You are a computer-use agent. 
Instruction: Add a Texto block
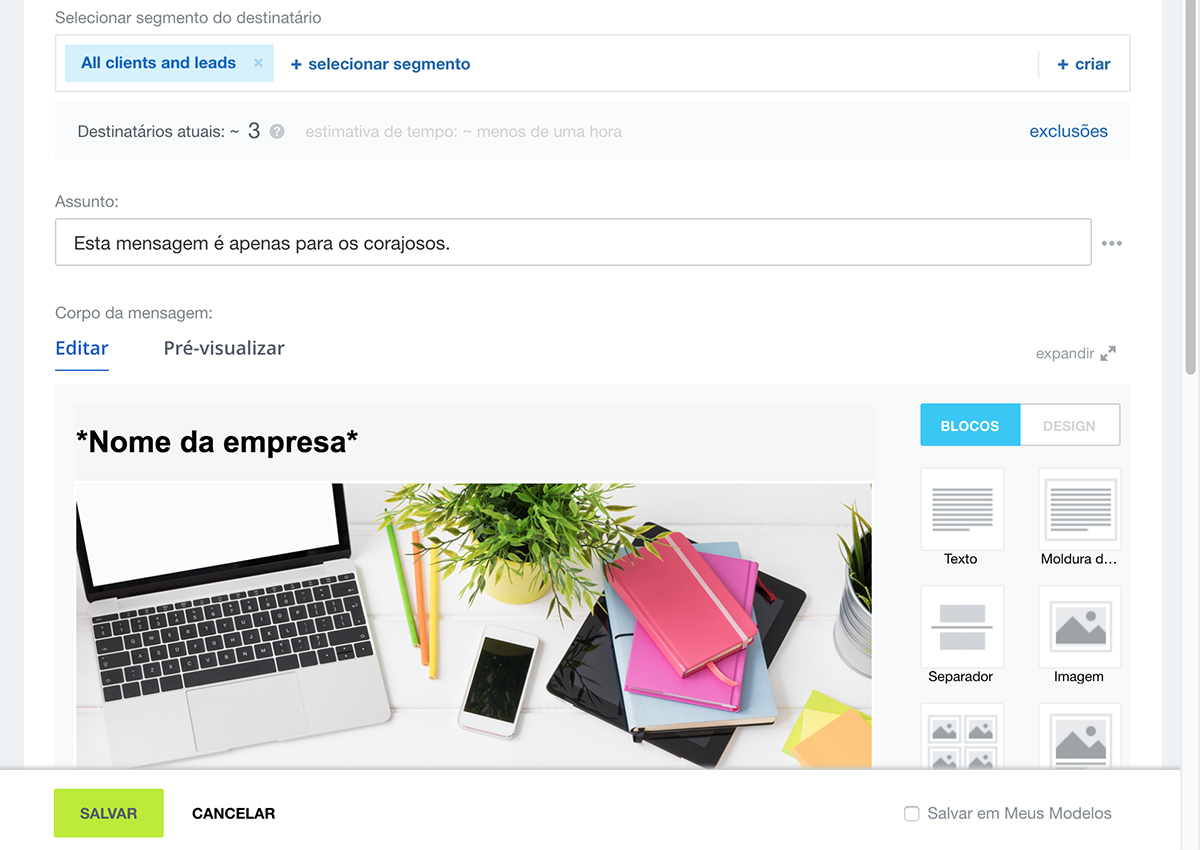tap(961, 509)
